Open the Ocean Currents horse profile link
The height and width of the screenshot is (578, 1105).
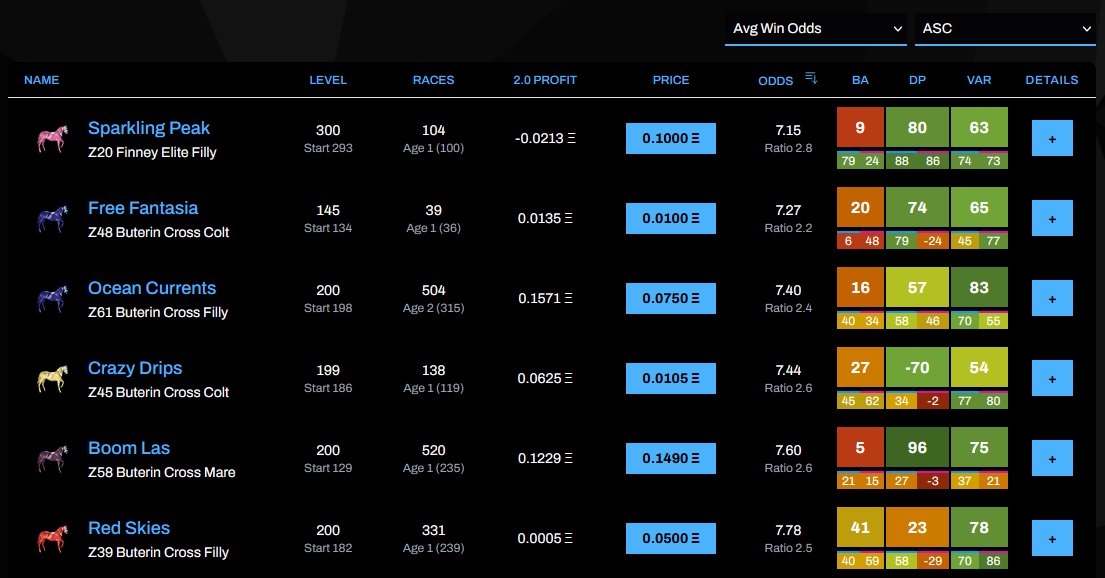tap(152, 287)
